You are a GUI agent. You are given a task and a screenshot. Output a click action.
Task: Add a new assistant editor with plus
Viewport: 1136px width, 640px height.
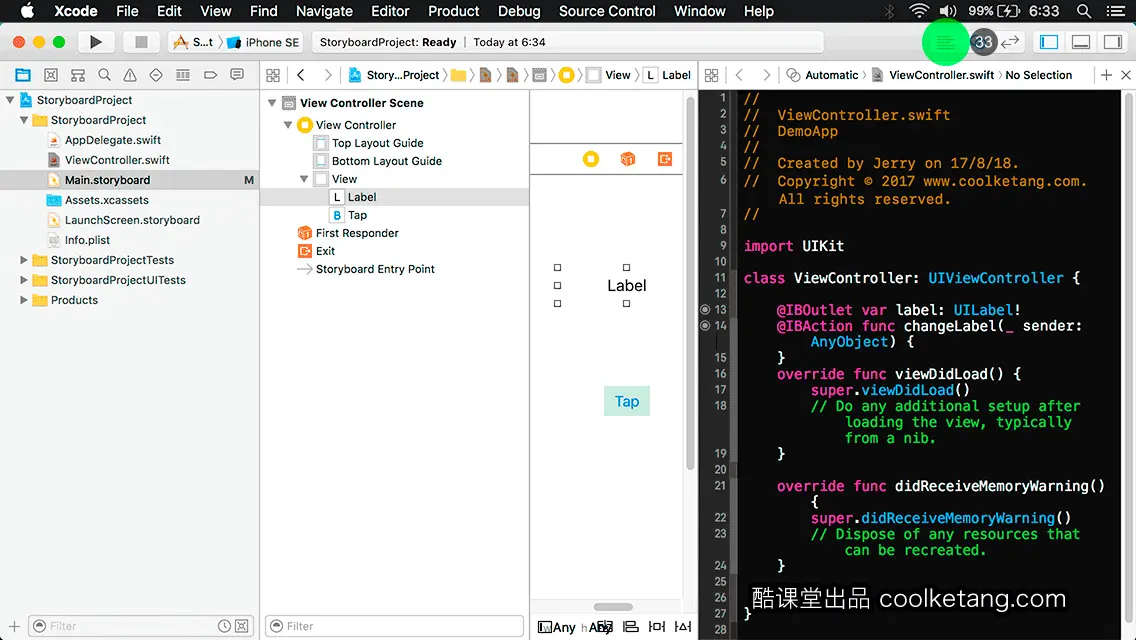(x=1106, y=75)
